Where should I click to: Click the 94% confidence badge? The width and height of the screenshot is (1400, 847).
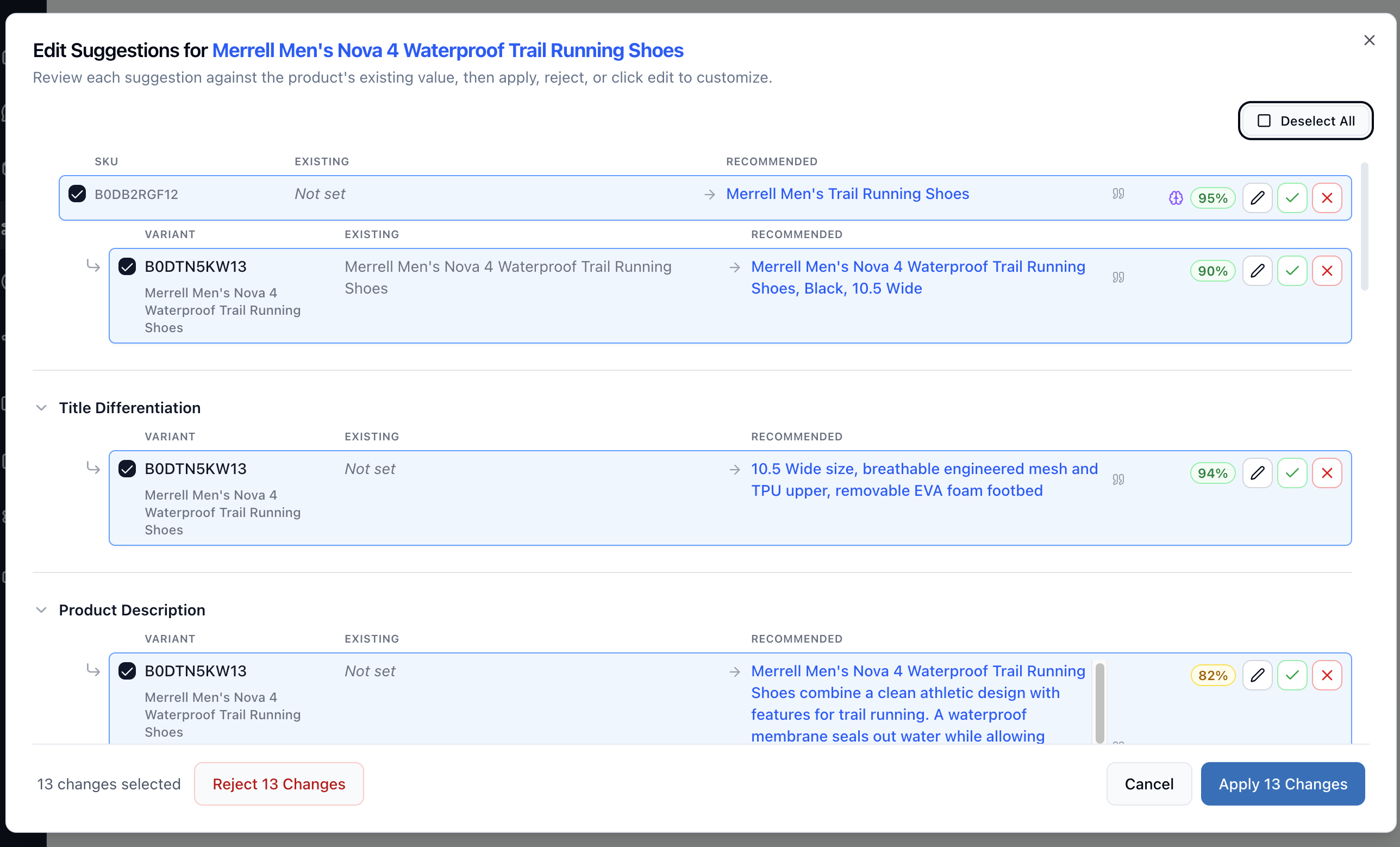point(1212,473)
